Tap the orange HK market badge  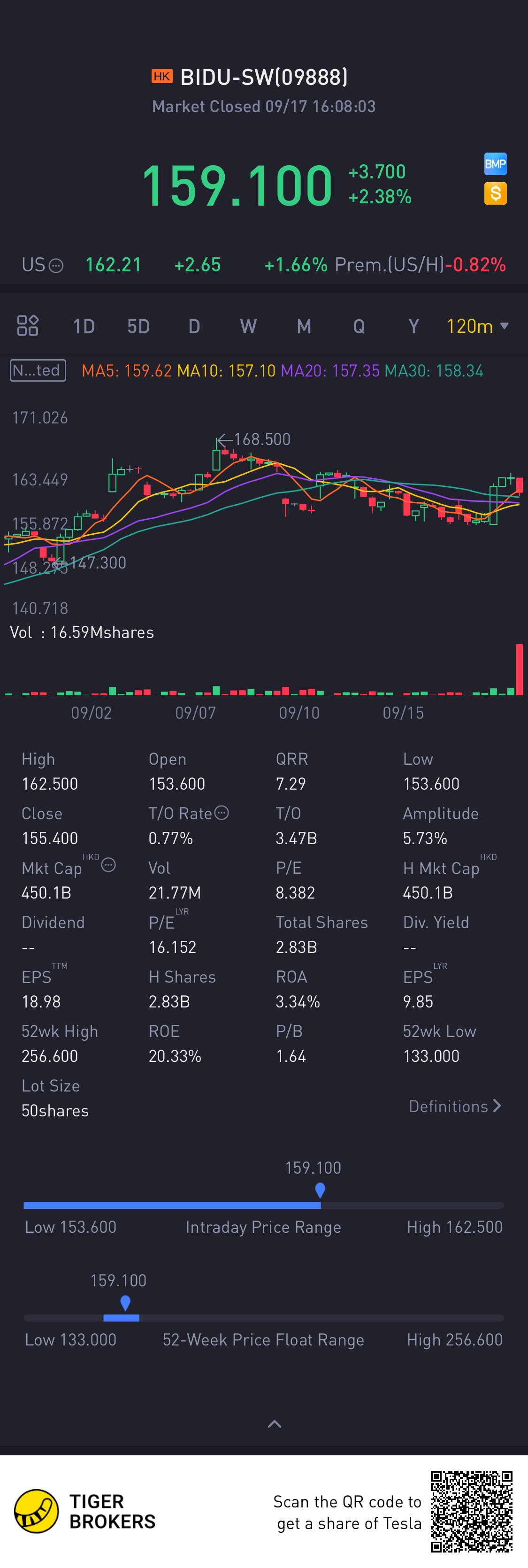[162, 77]
